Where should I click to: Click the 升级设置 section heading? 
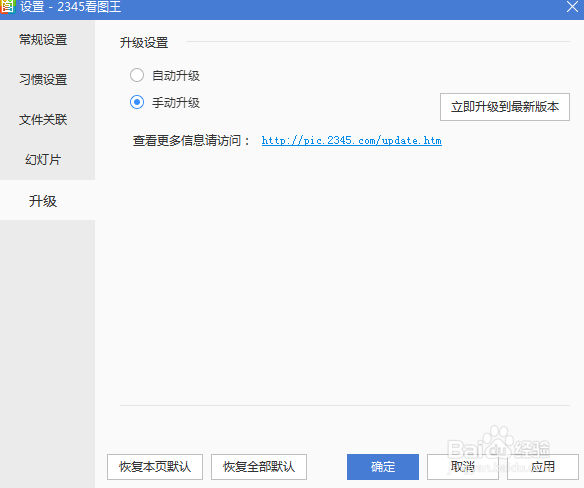click(144, 43)
